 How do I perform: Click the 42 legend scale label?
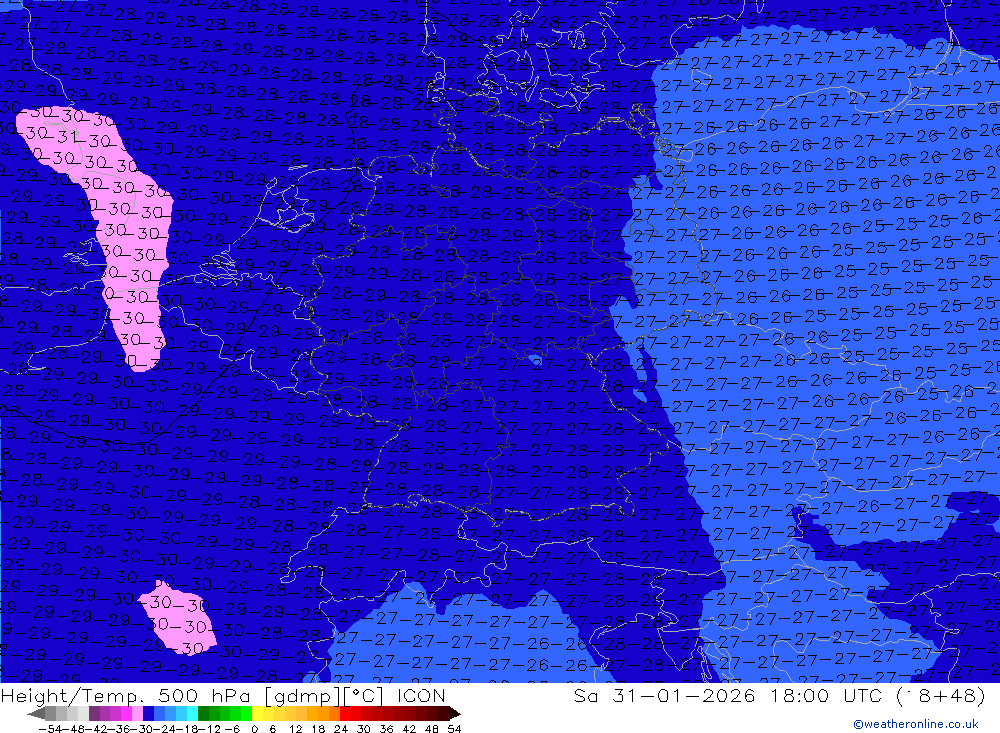(409, 729)
